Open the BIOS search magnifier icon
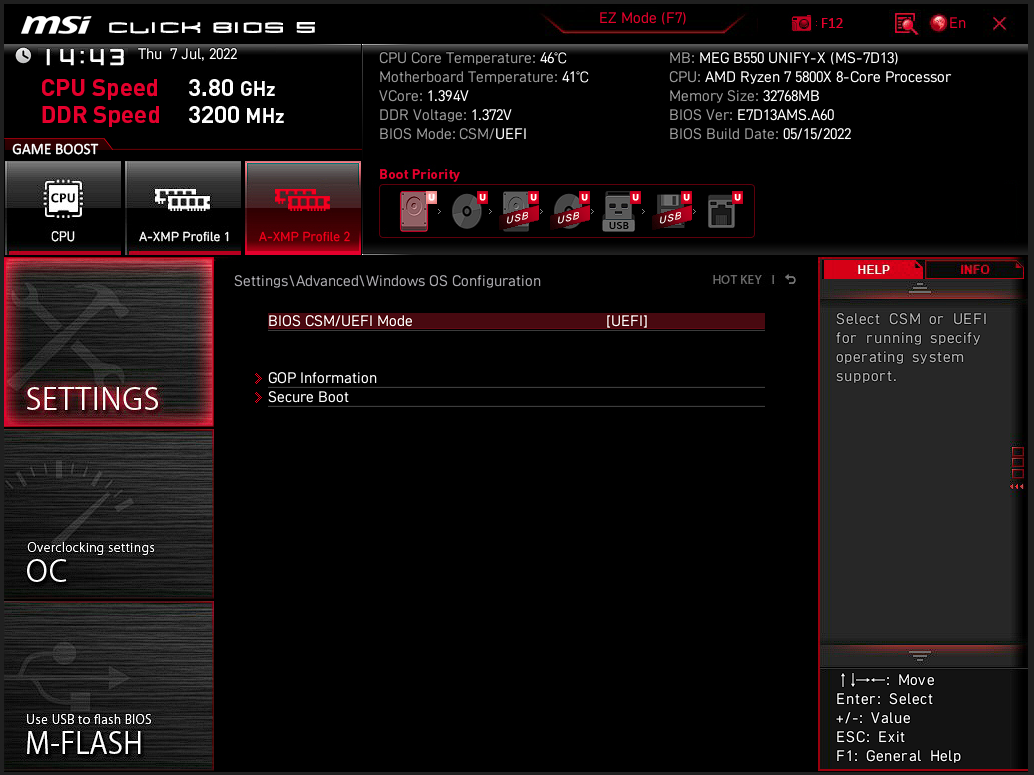 [906, 24]
